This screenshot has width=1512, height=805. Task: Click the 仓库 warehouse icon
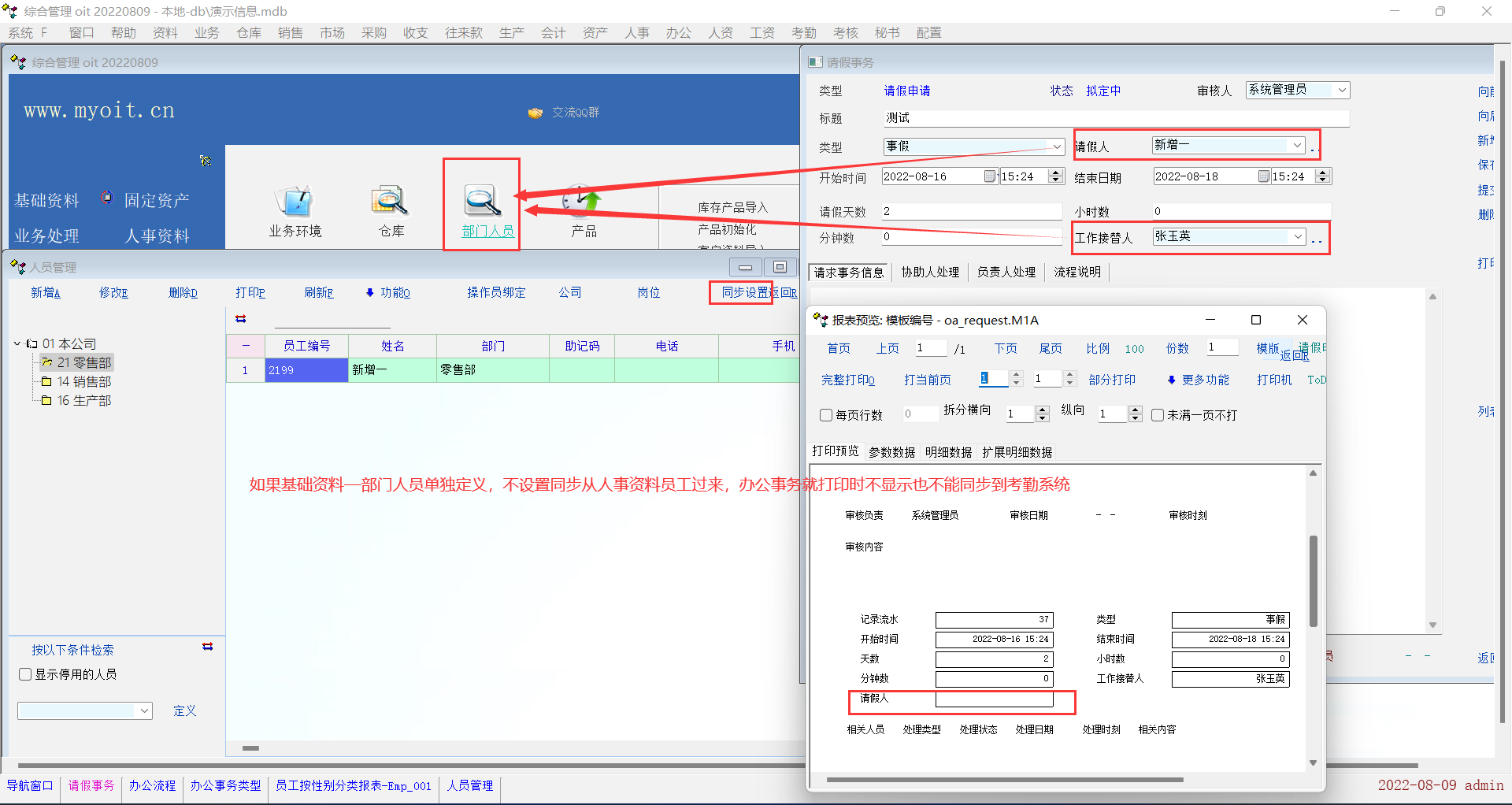pyautogui.click(x=391, y=202)
